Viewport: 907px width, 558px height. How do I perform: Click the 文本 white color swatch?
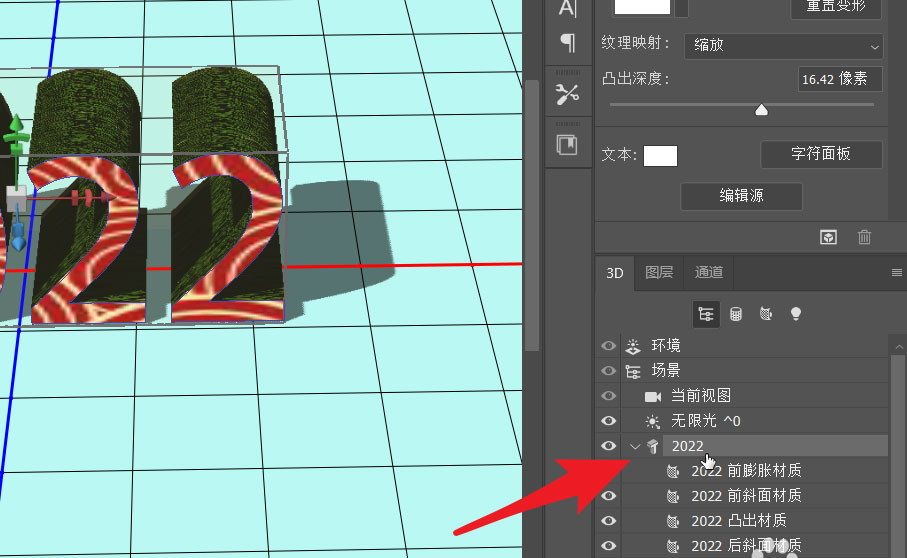(x=660, y=155)
